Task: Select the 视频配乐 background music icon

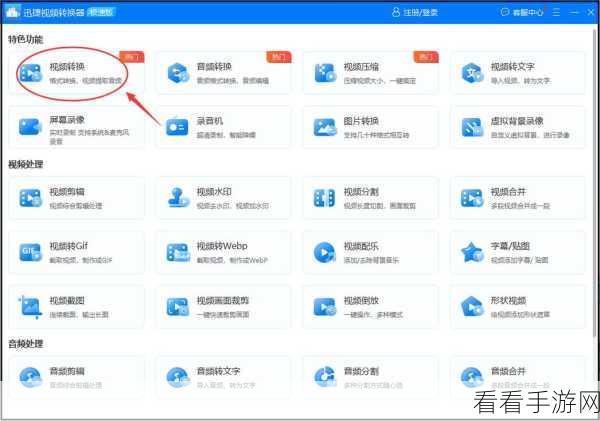Action: pyautogui.click(x=324, y=252)
